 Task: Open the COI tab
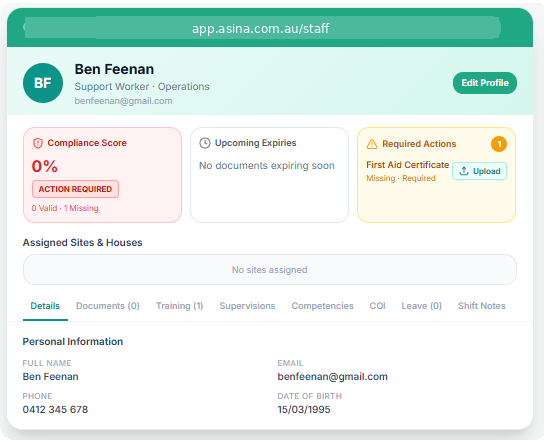(x=377, y=306)
